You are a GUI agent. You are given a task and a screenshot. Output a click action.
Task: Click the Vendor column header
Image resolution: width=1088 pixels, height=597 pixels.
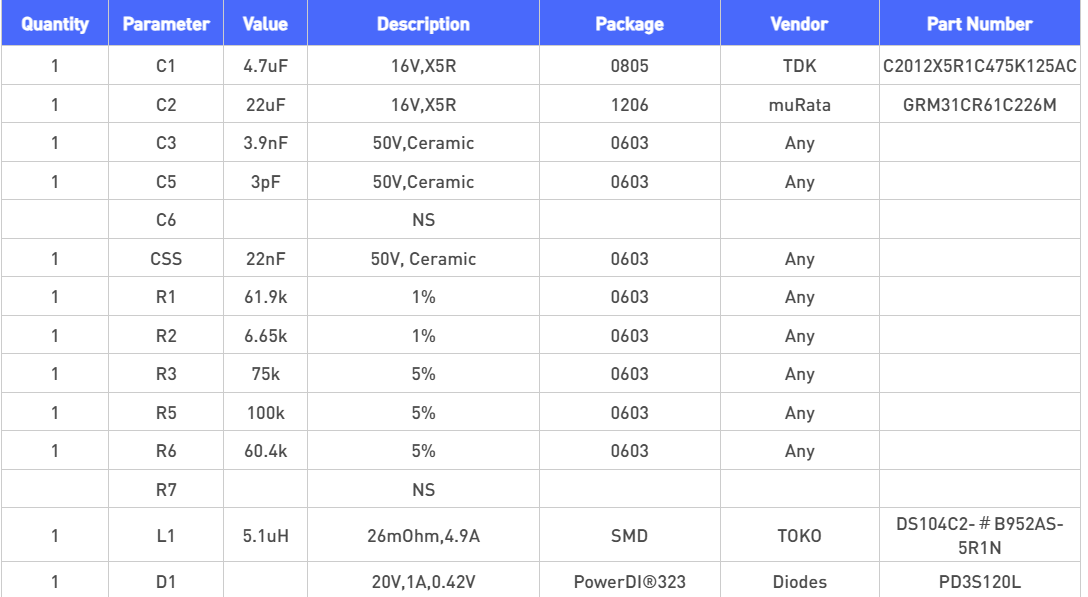(x=799, y=24)
